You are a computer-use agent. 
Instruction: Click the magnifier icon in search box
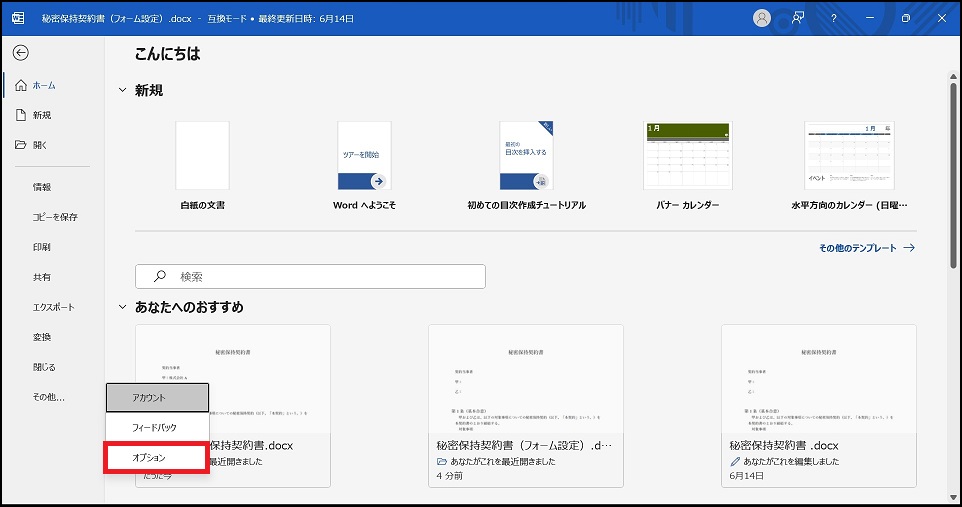[160, 276]
